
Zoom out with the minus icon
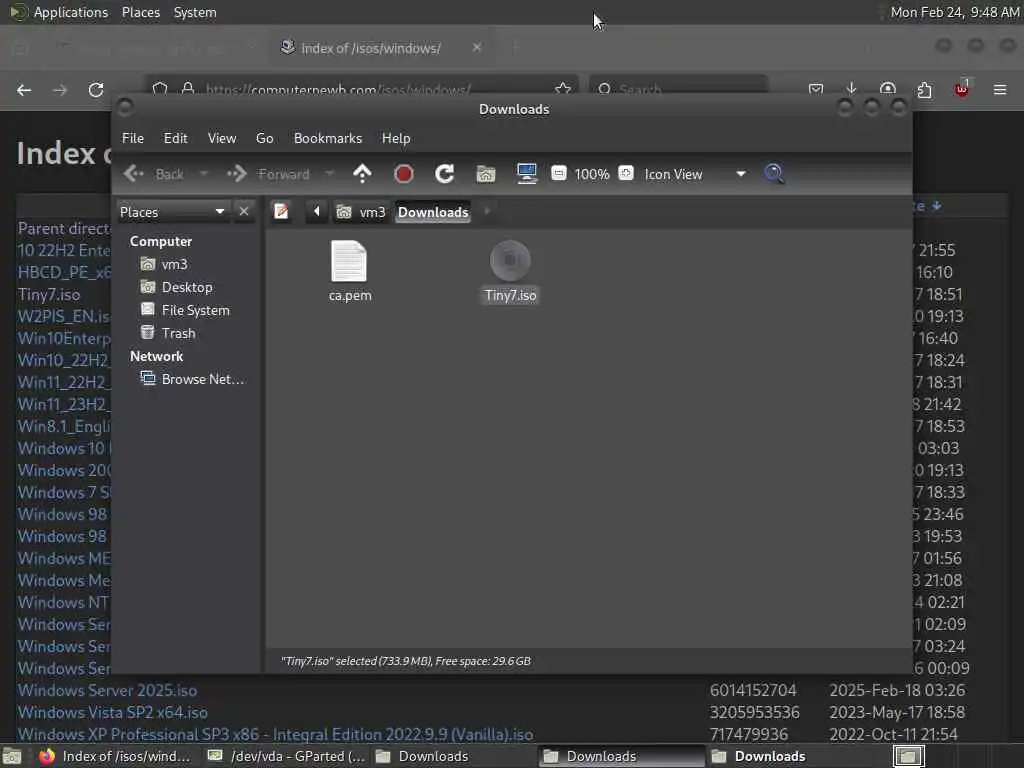558,173
